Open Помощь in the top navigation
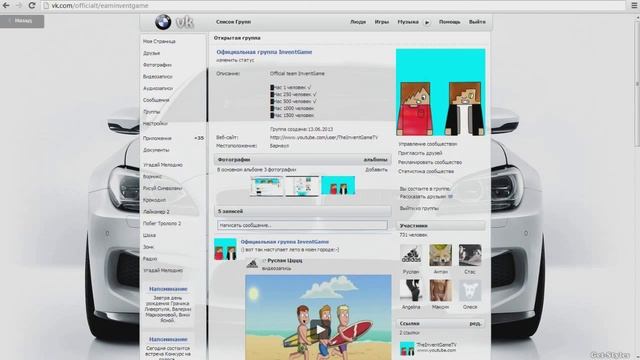The image size is (640, 360). [449, 22]
